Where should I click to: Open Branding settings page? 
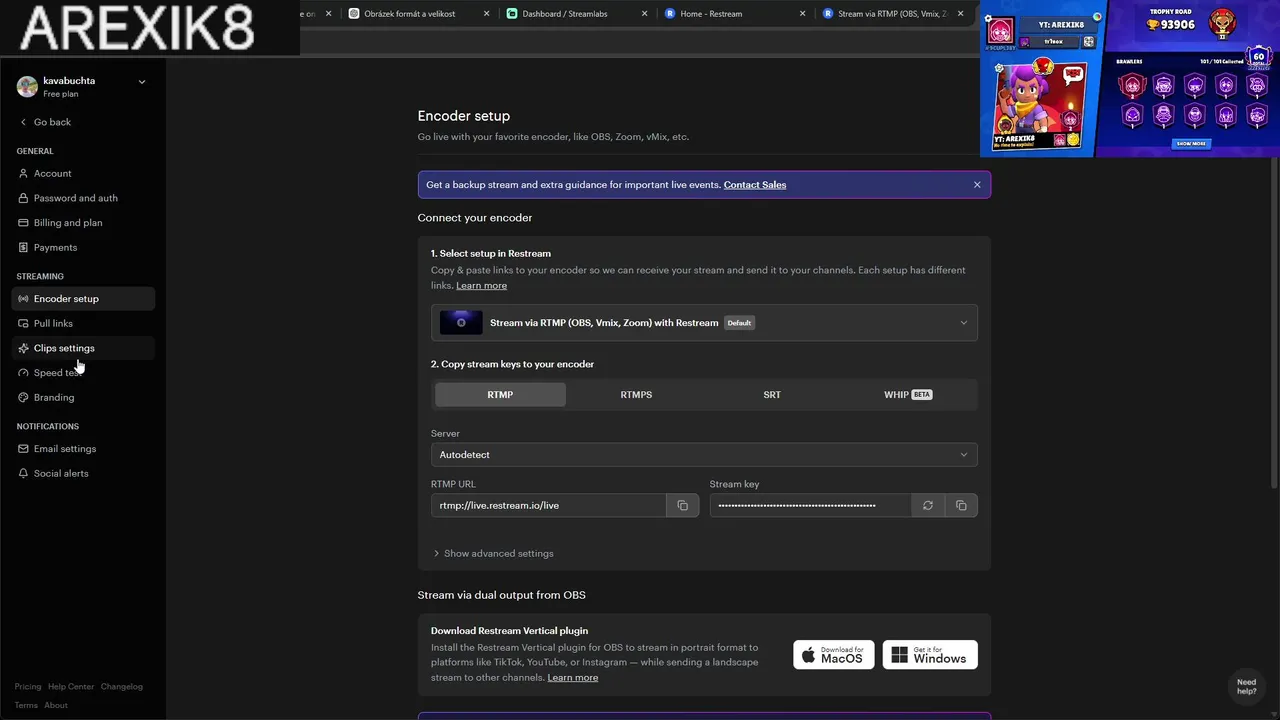tap(83, 397)
